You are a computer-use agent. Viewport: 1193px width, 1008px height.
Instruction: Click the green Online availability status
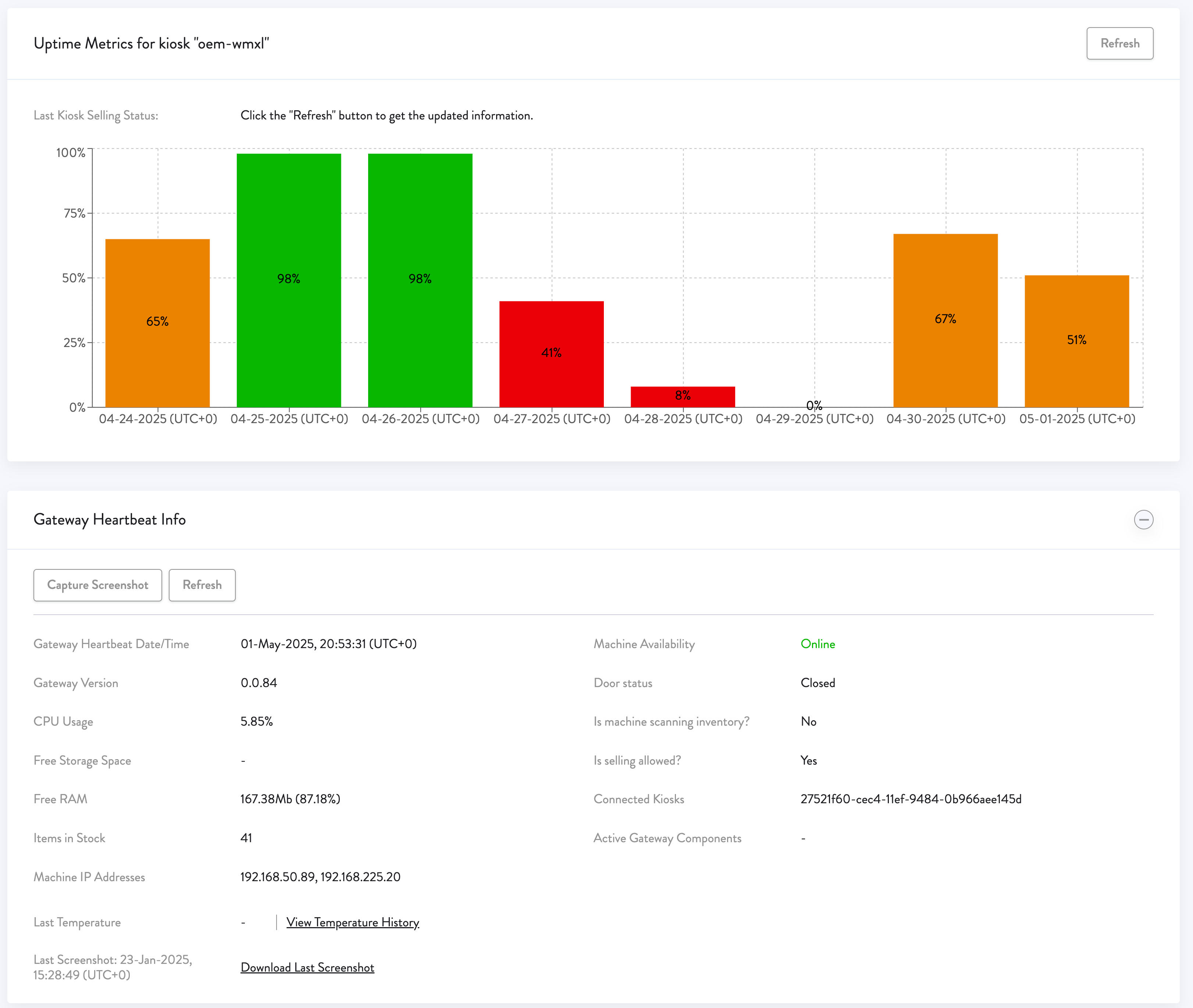point(818,644)
